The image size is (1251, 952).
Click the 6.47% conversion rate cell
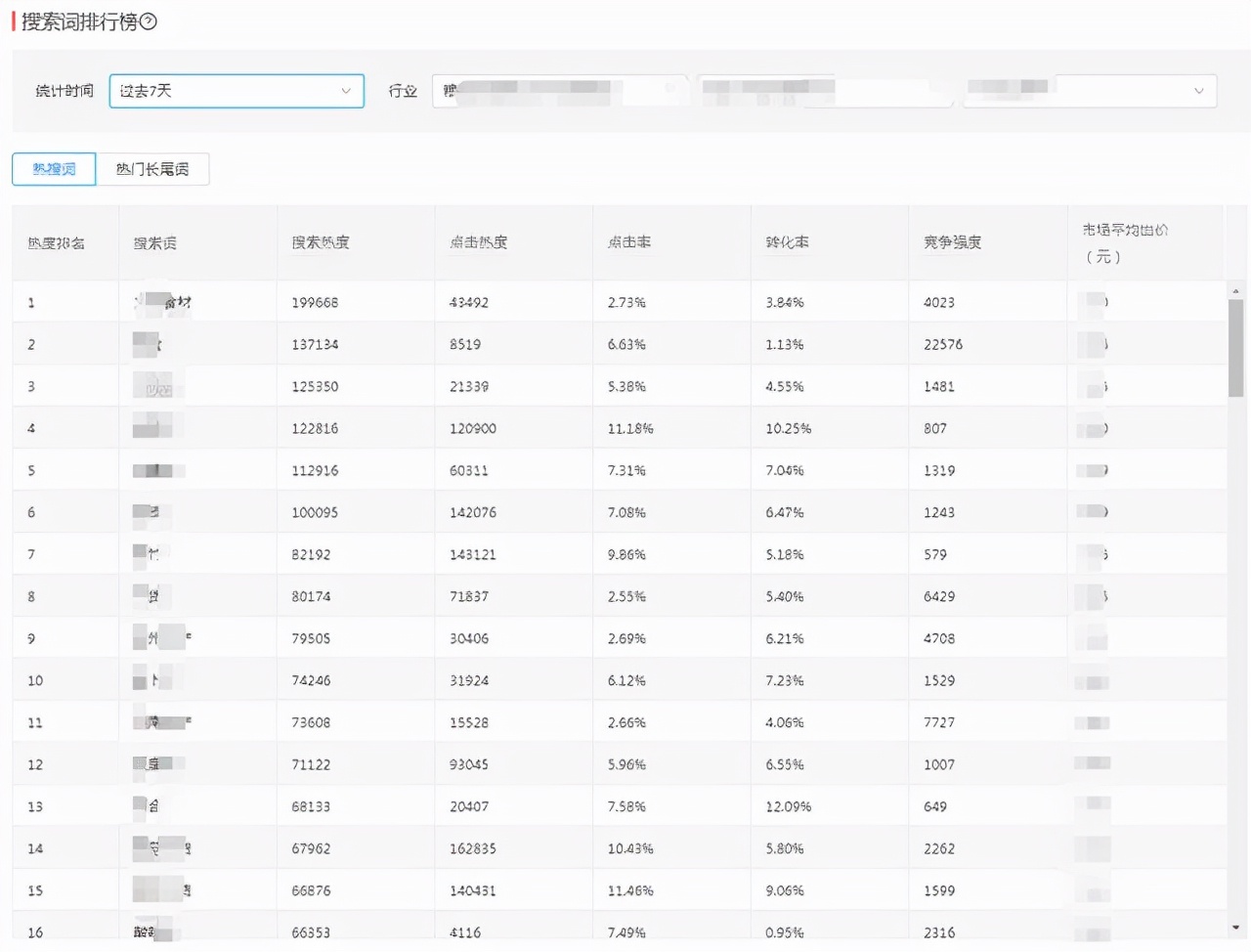tap(785, 513)
